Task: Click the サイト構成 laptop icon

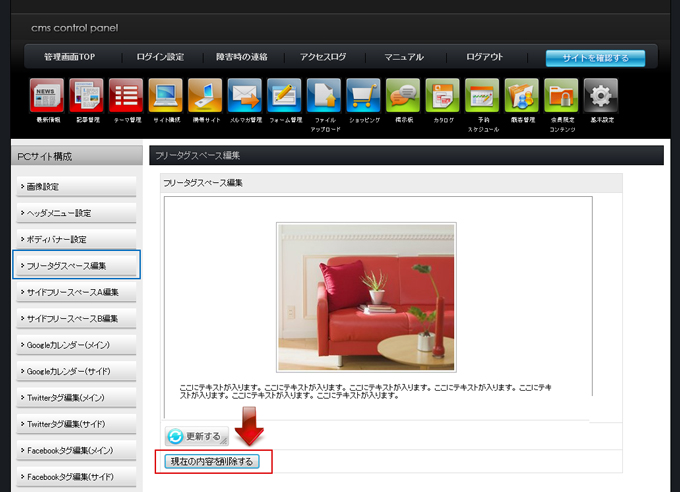Action: coord(166,96)
